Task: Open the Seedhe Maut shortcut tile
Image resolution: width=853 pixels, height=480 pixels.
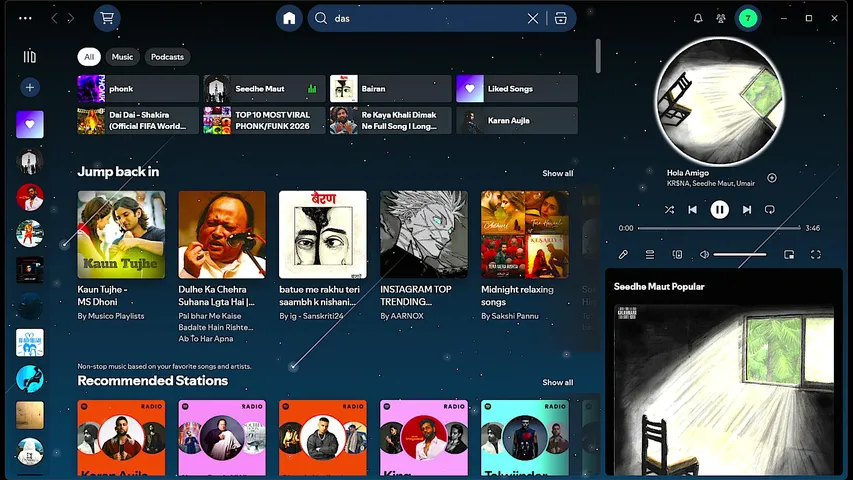Action: [x=264, y=88]
